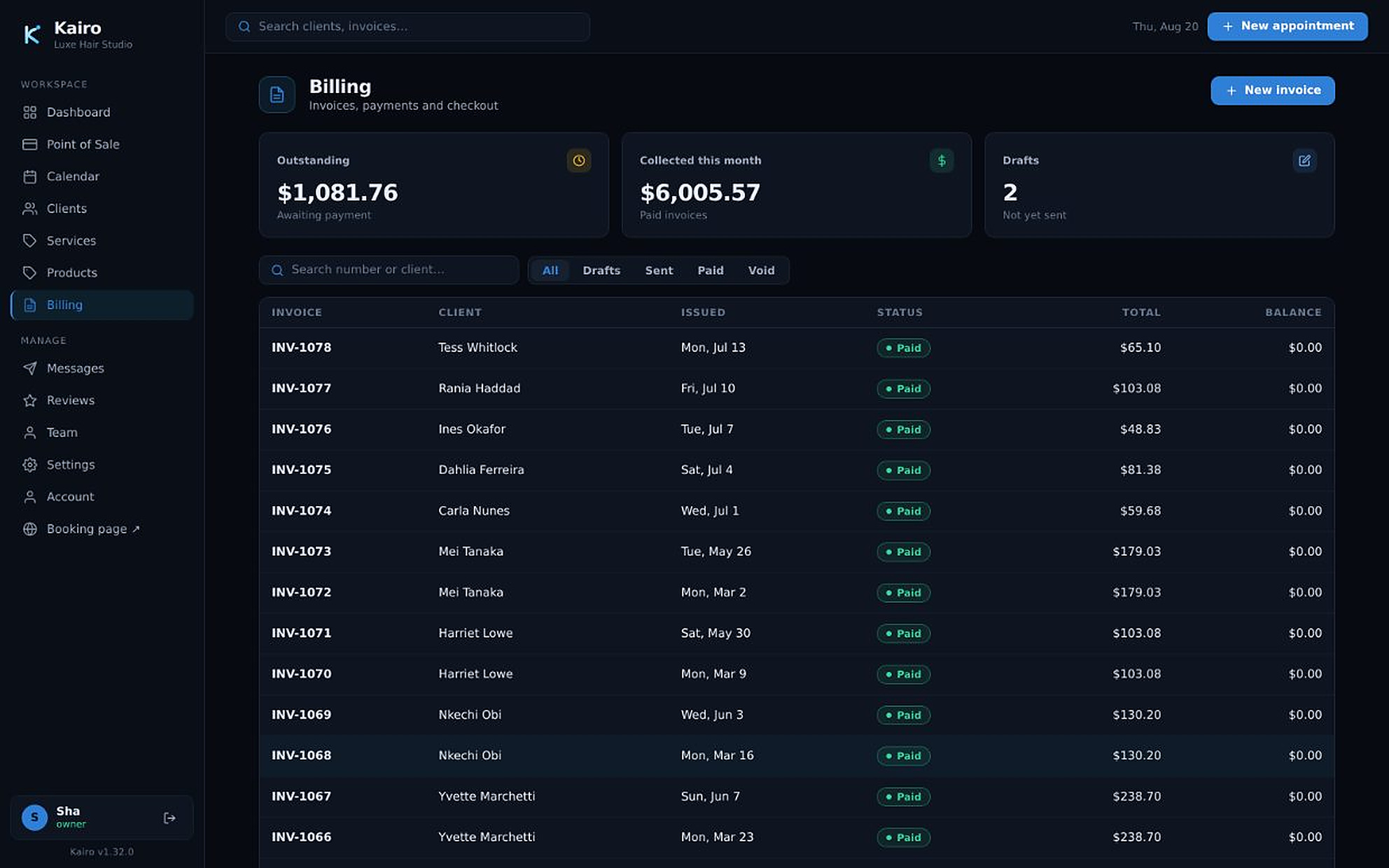Focus the Search clients, invoices field
This screenshot has width=1389, height=868.
[407, 27]
